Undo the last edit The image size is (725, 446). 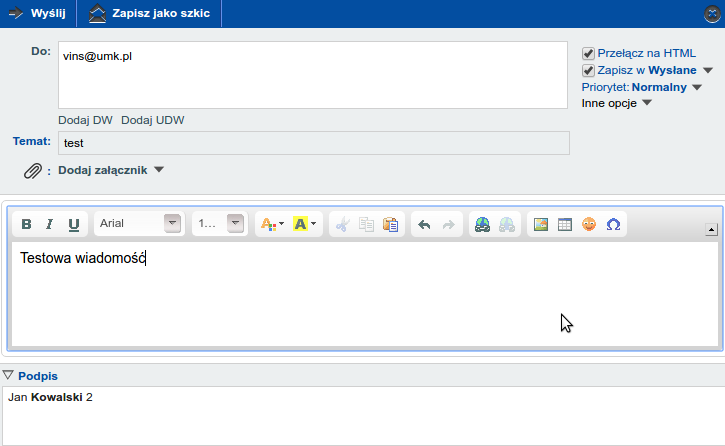point(424,225)
